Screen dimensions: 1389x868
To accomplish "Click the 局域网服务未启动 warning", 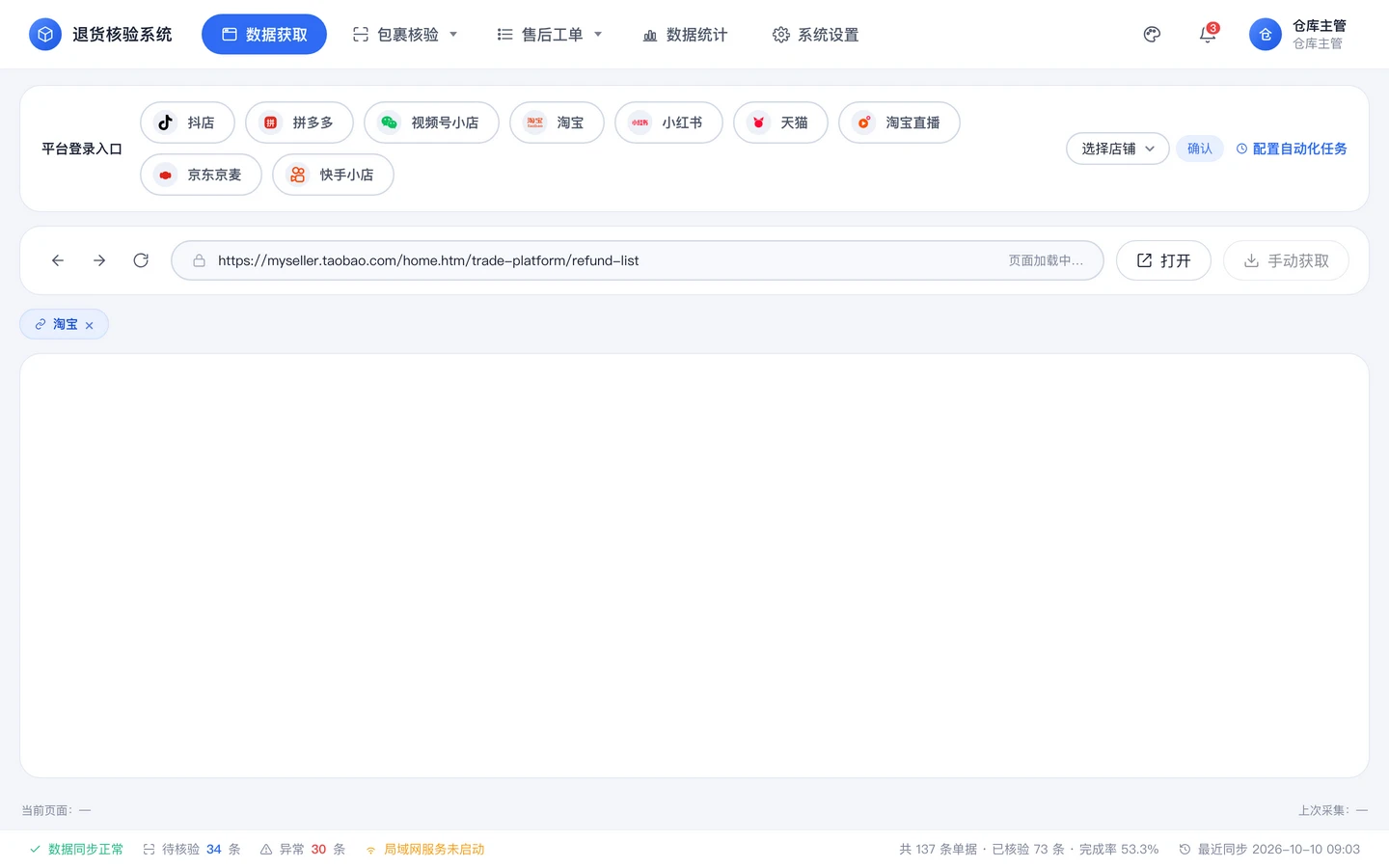I will click(424, 850).
